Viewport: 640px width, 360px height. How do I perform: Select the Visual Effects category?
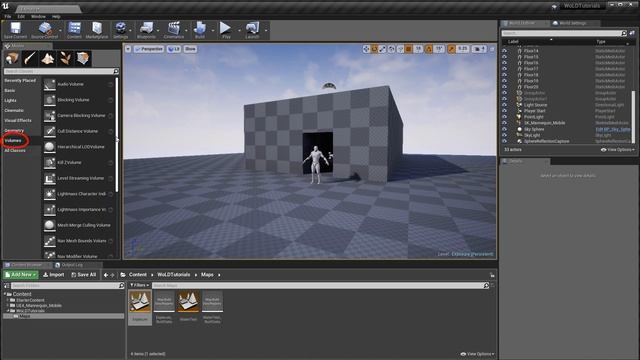(x=18, y=120)
